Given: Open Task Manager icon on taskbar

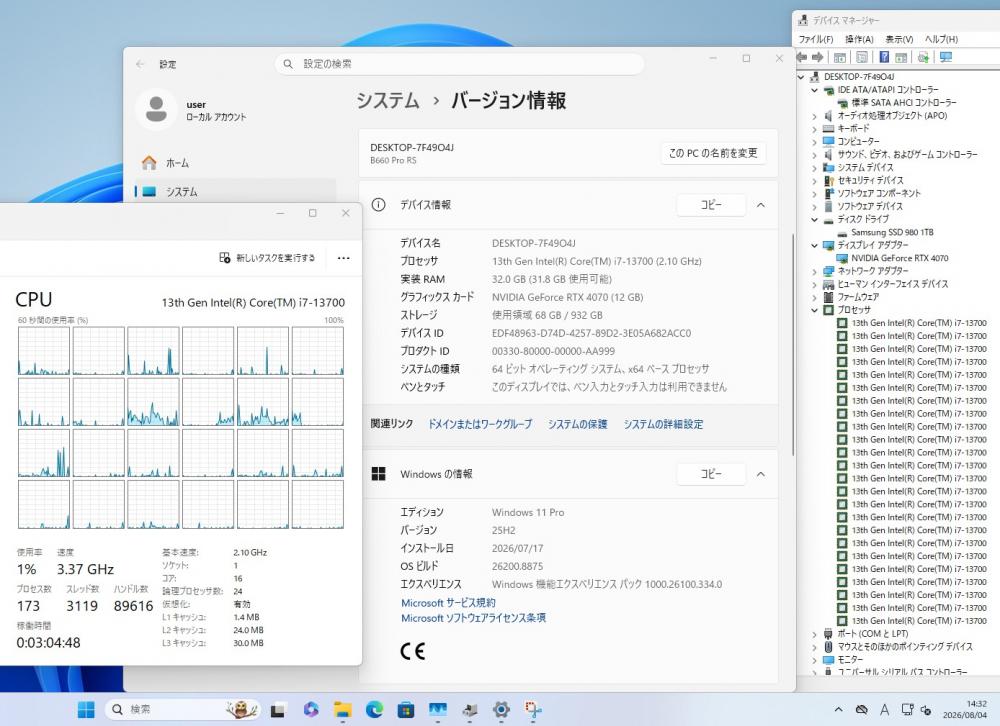Looking at the screenshot, I should coord(438,709).
